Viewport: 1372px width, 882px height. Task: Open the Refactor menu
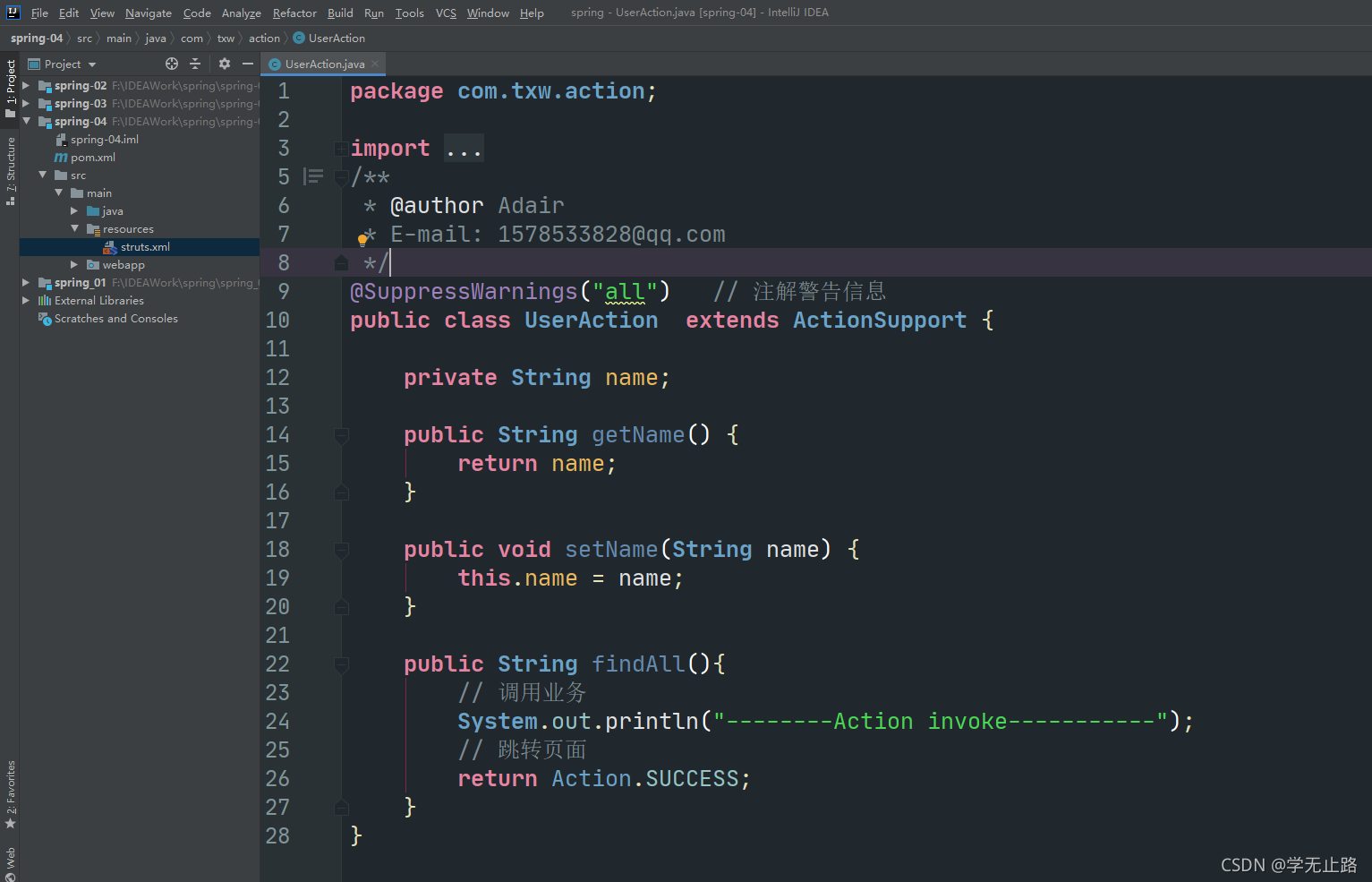pyautogui.click(x=294, y=13)
